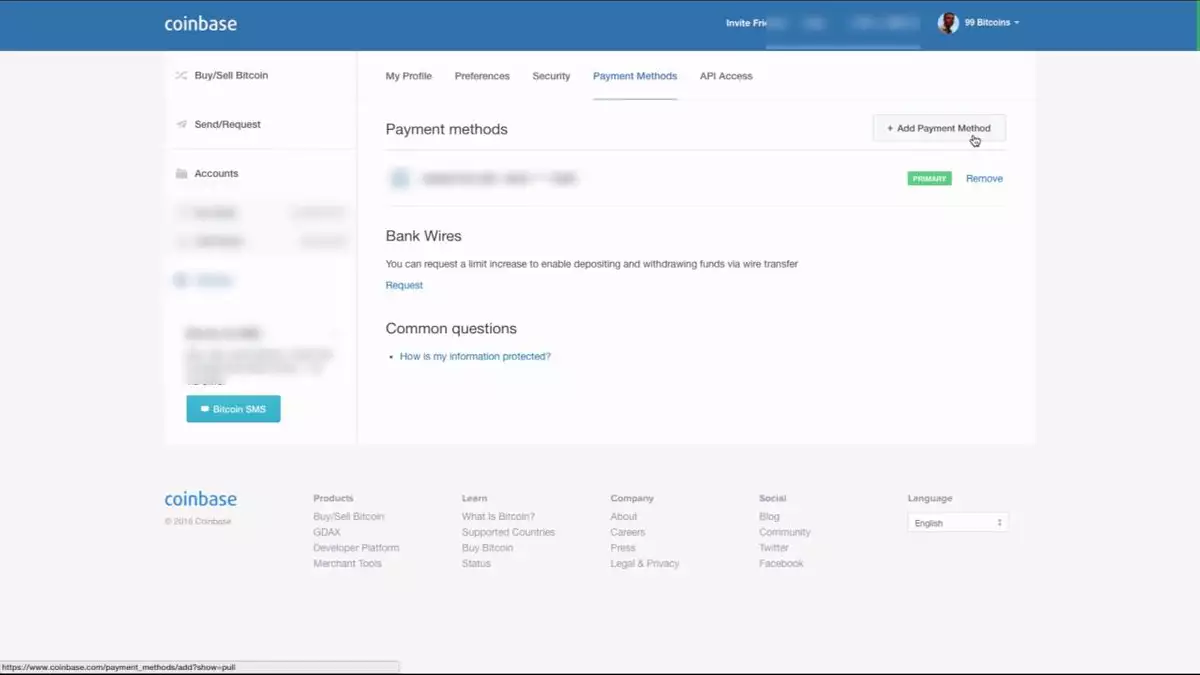Open Facebook footer link
This screenshot has height=675, width=1200.
781,563
